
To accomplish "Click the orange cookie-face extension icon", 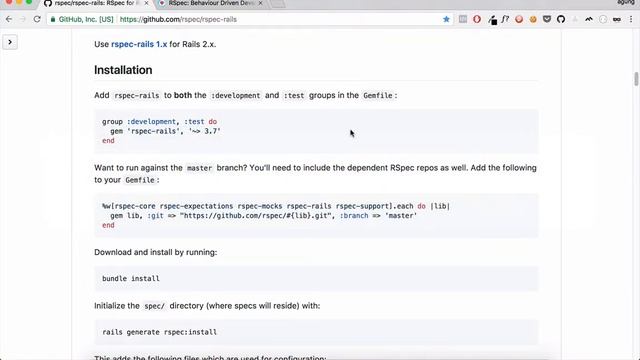I will pyautogui.click(x=533, y=19).
